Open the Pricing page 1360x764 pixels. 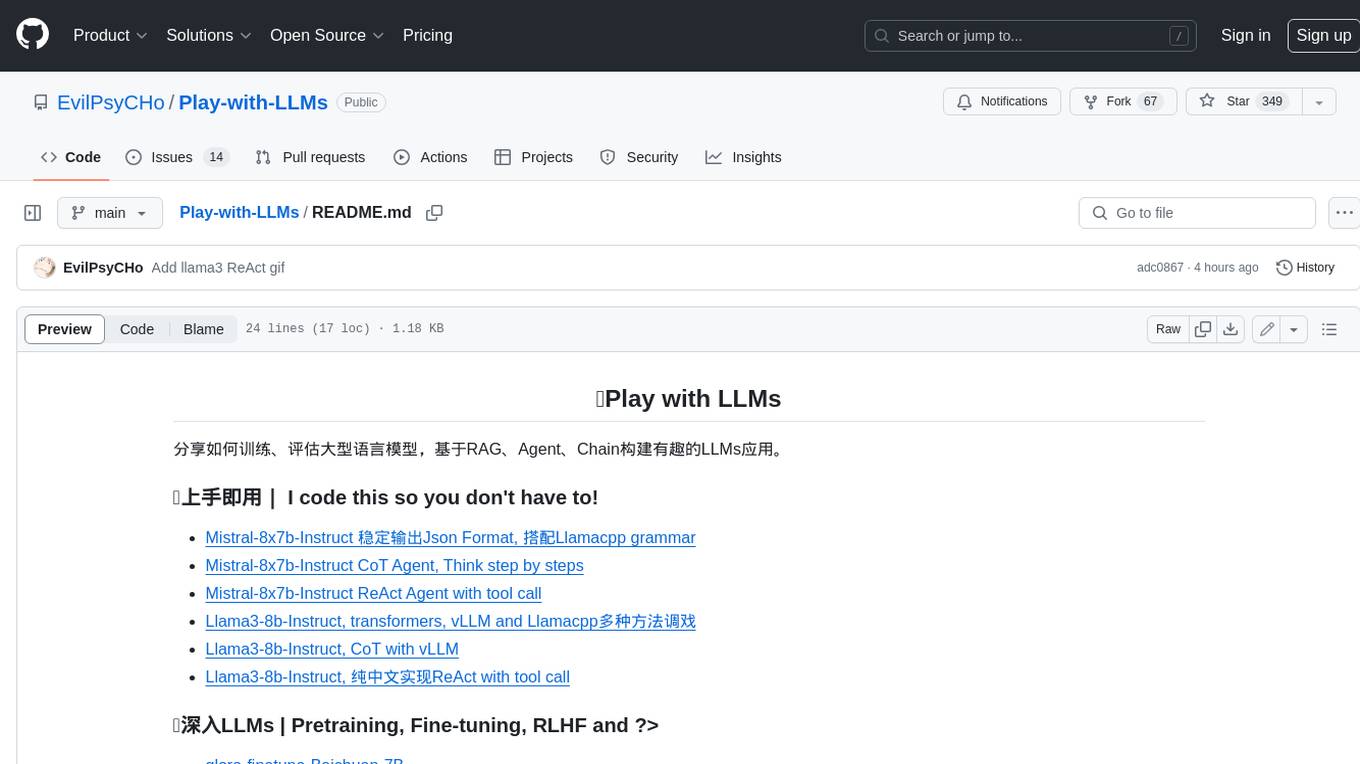tap(427, 35)
